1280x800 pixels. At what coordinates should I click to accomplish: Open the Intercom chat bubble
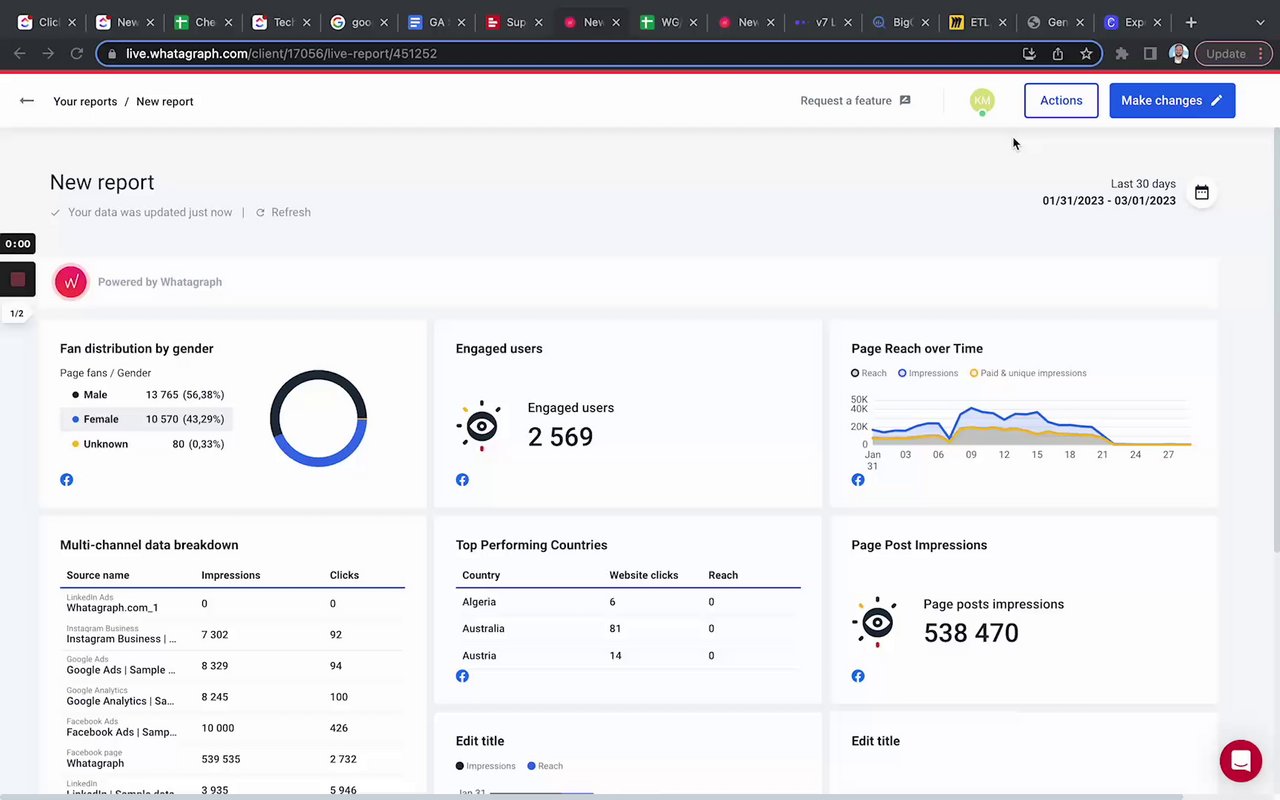click(1241, 761)
